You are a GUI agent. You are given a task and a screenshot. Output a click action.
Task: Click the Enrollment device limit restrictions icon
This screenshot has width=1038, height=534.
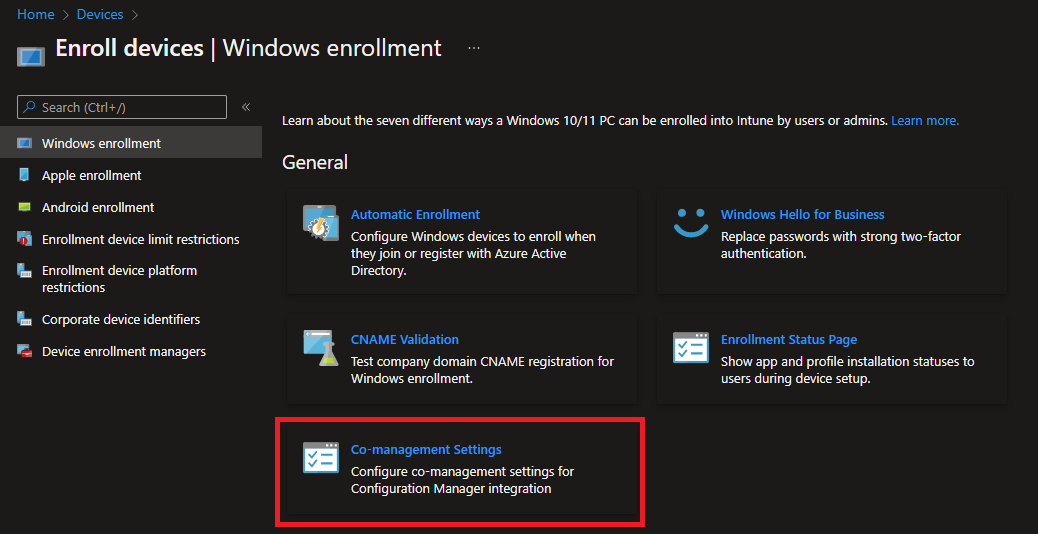click(x=24, y=239)
